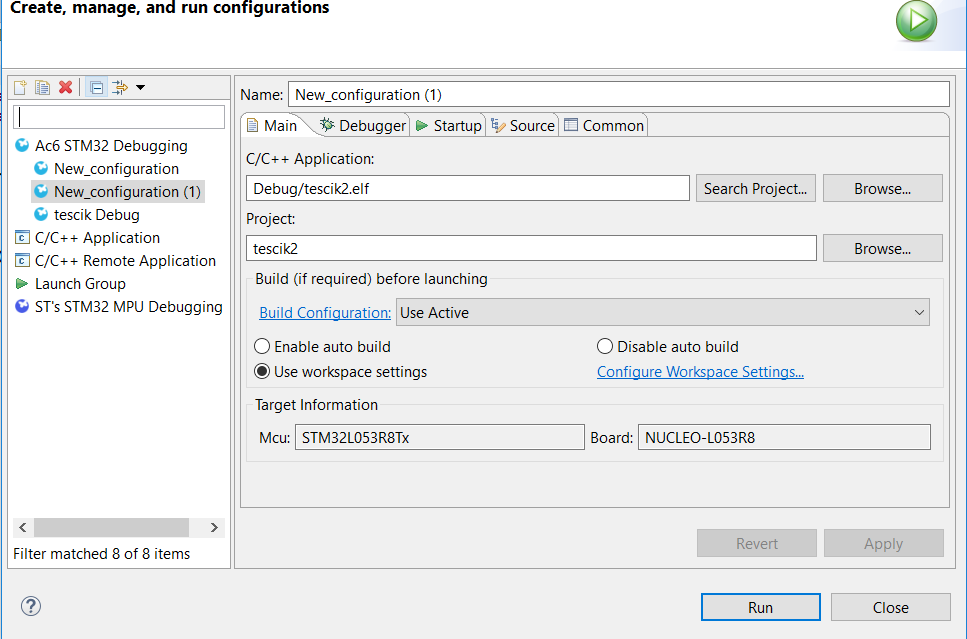
Task: Click the Revert button
Action: pos(757,543)
